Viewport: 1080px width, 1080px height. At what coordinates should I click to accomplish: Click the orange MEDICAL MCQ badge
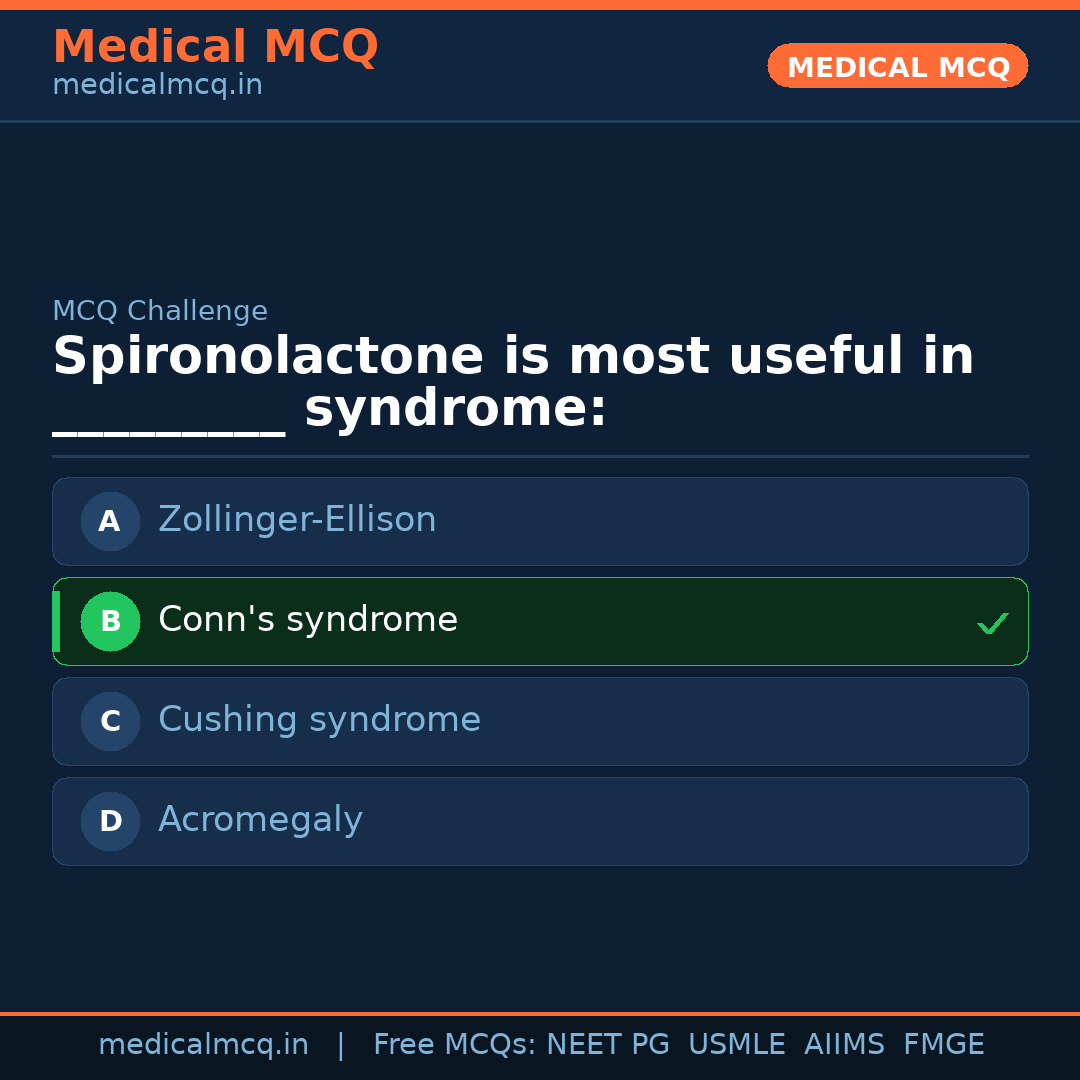click(898, 67)
